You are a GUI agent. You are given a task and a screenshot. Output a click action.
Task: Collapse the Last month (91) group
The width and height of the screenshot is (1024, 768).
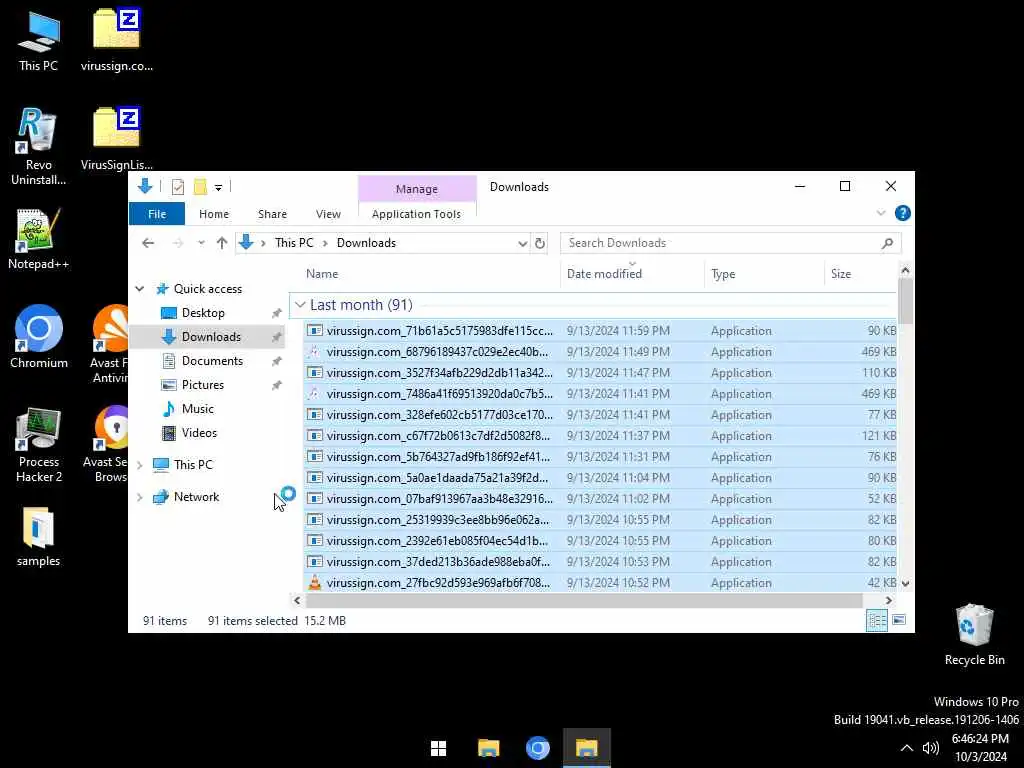point(300,305)
